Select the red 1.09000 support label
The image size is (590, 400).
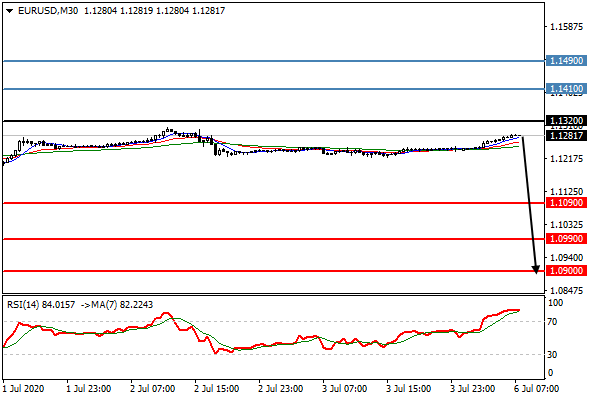[566, 271]
